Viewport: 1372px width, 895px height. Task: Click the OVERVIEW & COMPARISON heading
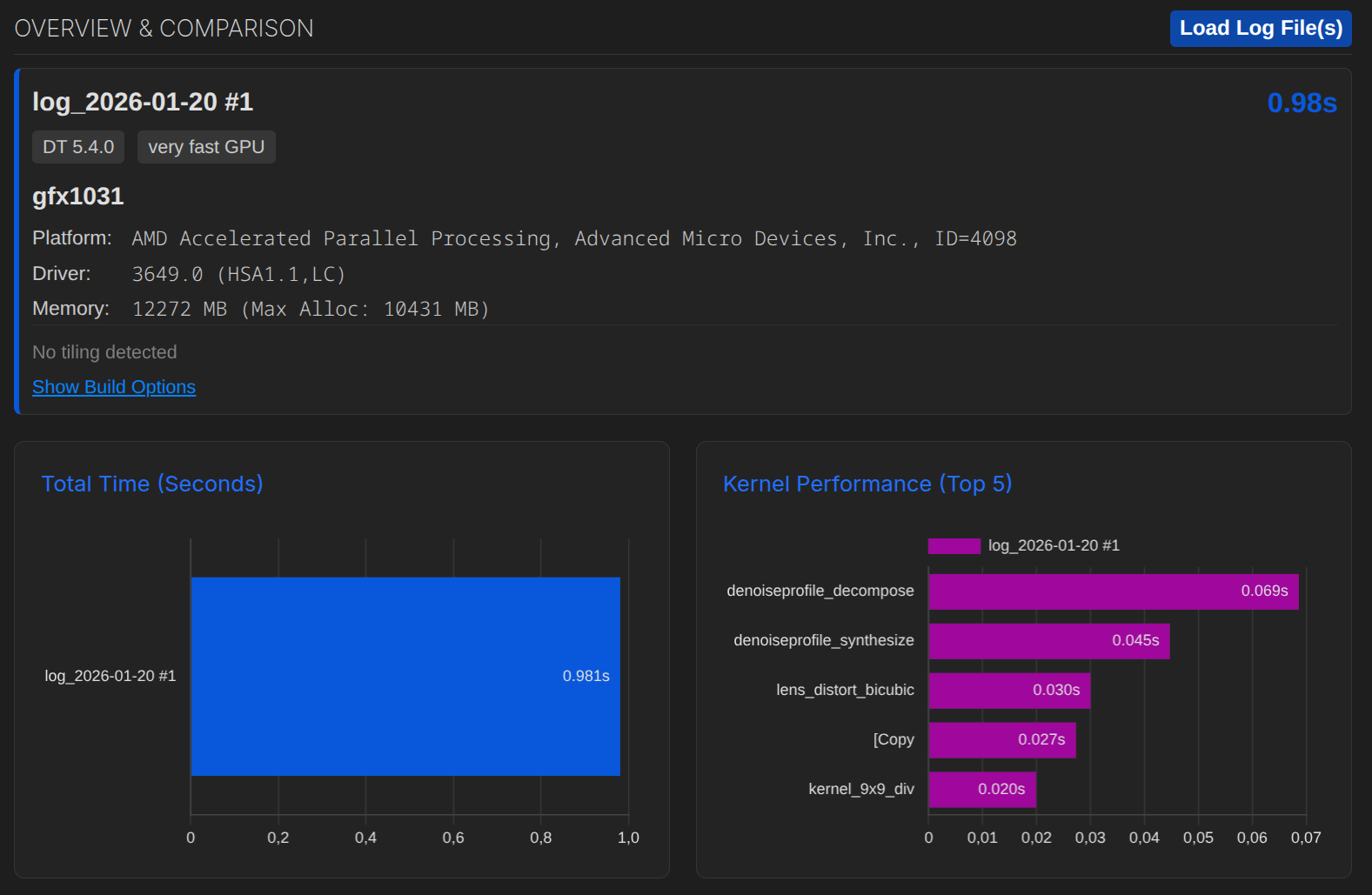pyautogui.click(x=164, y=29)
